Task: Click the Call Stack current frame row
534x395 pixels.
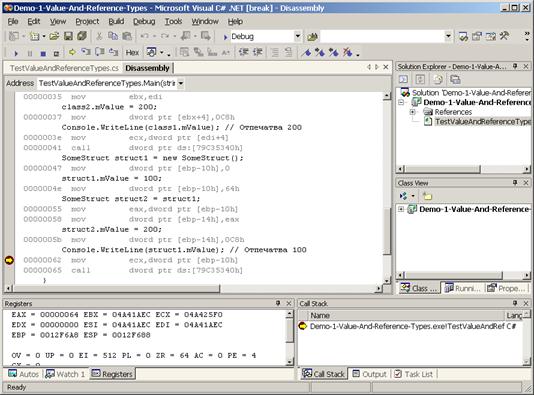Action: [409, 326]
